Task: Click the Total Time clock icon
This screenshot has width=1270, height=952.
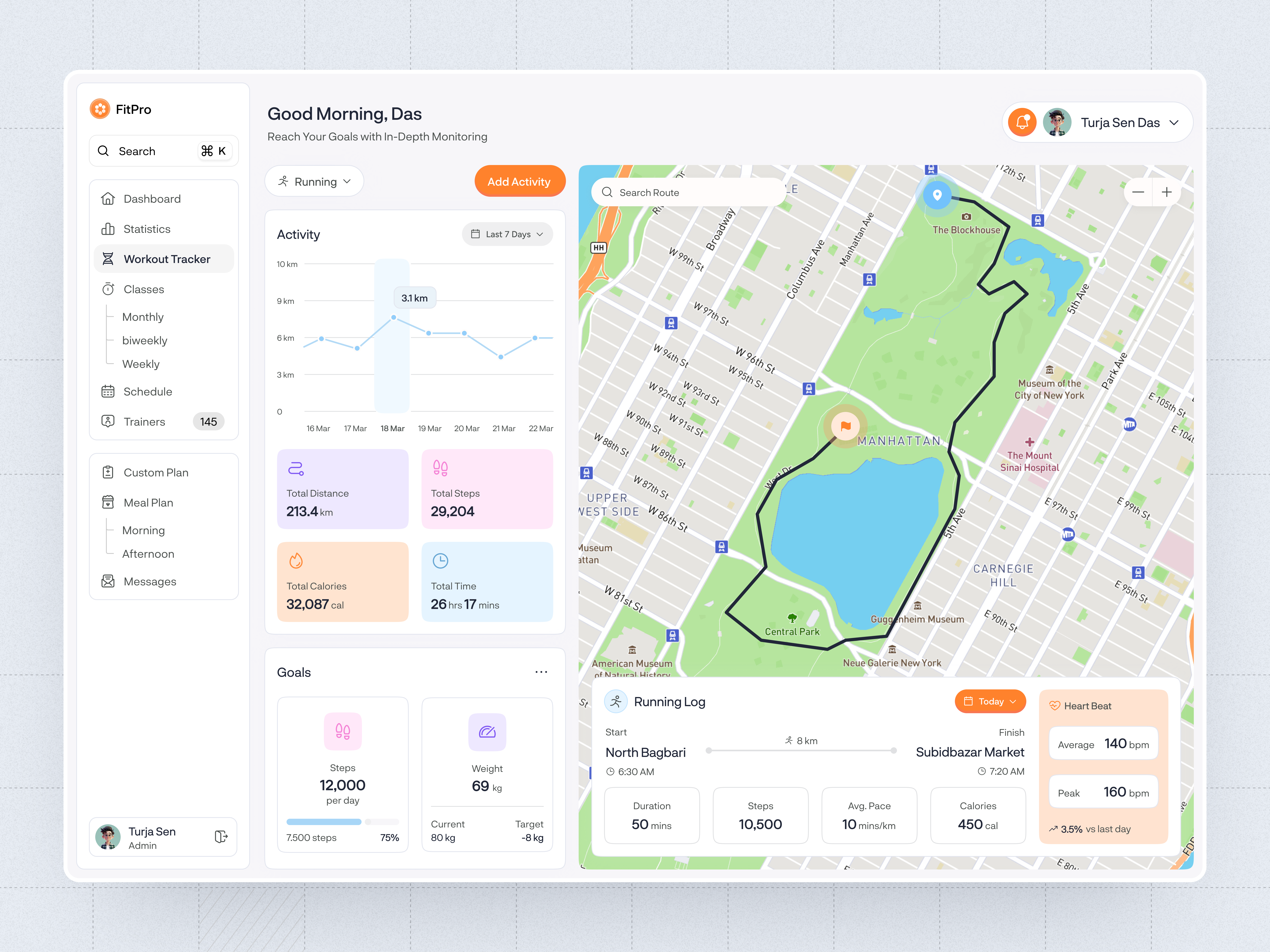Action: point(440,561)
